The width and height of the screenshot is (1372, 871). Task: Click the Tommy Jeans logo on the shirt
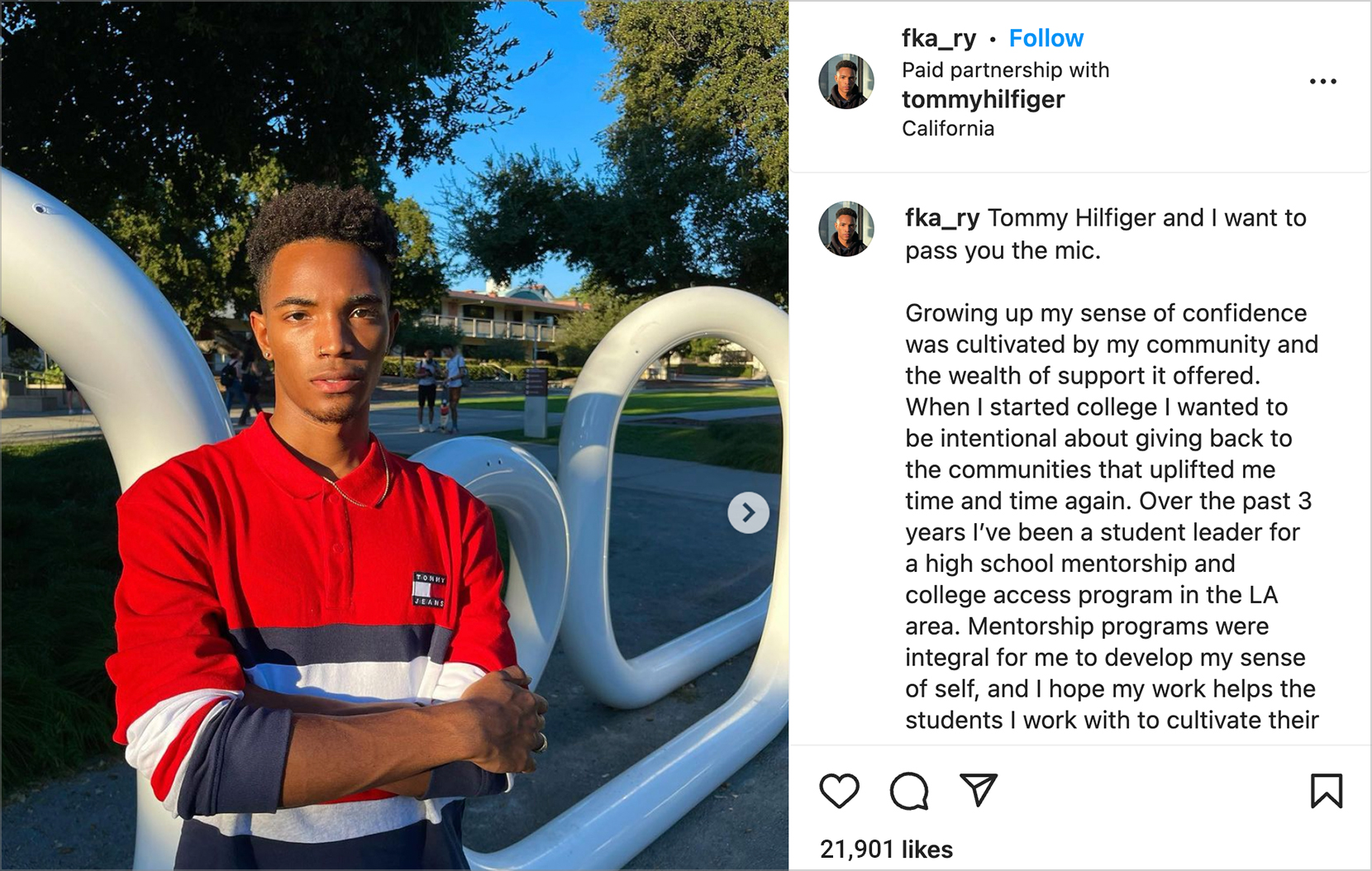[430, 589]
